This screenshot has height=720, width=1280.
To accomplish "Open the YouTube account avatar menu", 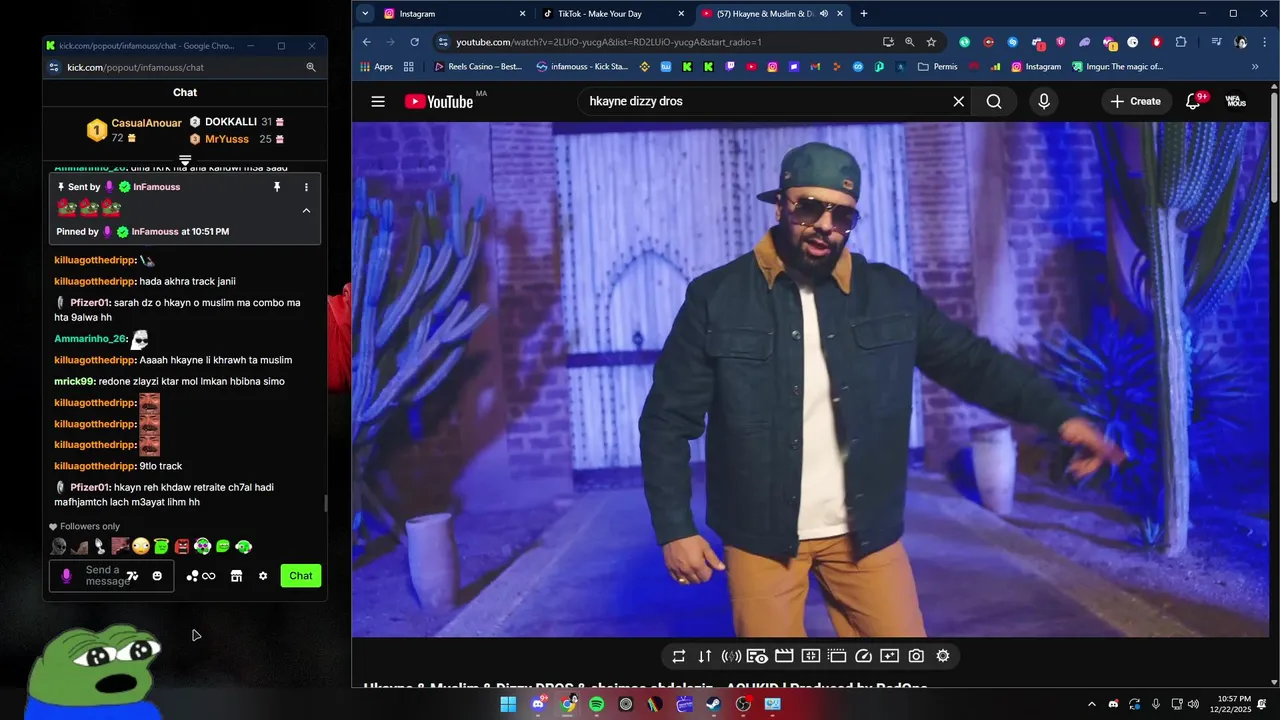I will (1236, 101).
